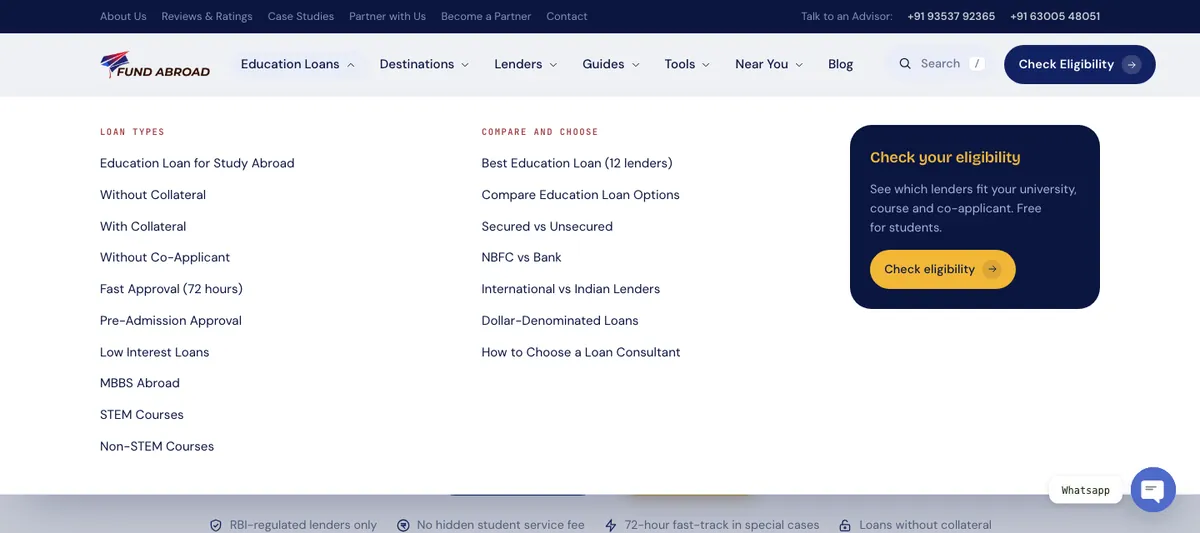Click the search magnifier icon
Viewport: 1200px width, 533px height.
pos(905,64)
